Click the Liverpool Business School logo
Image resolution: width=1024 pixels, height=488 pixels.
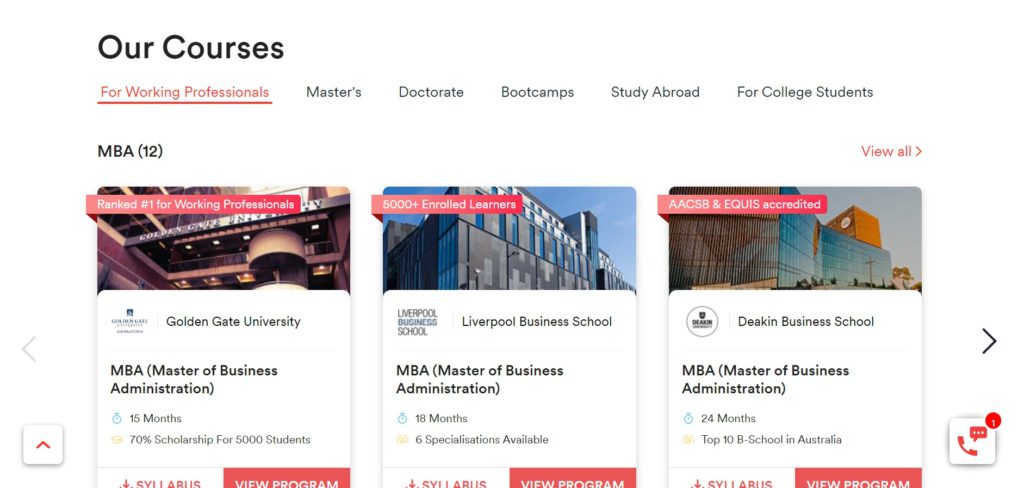[x=417, y=322]
